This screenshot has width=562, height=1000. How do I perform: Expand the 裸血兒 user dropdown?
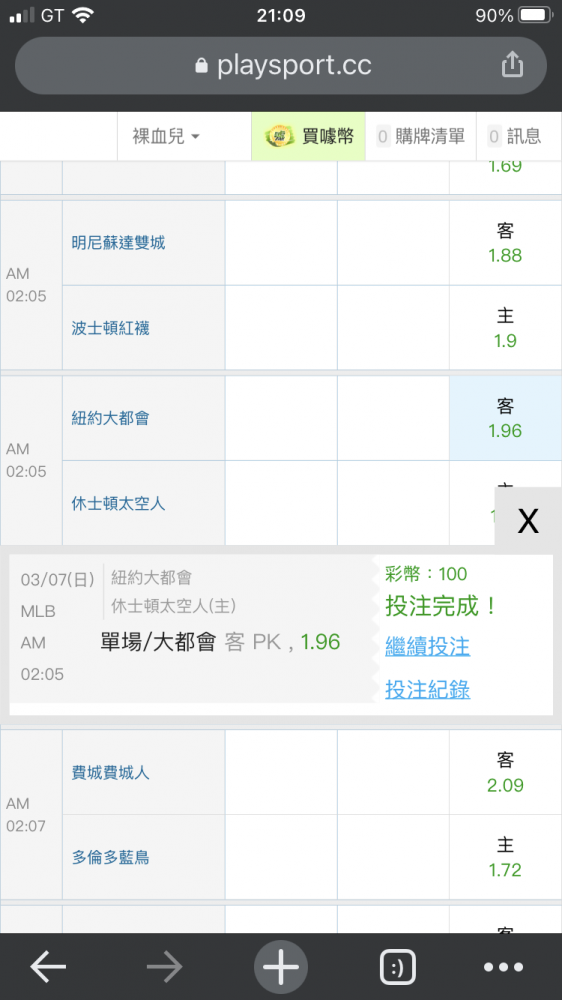coord(166,136)
